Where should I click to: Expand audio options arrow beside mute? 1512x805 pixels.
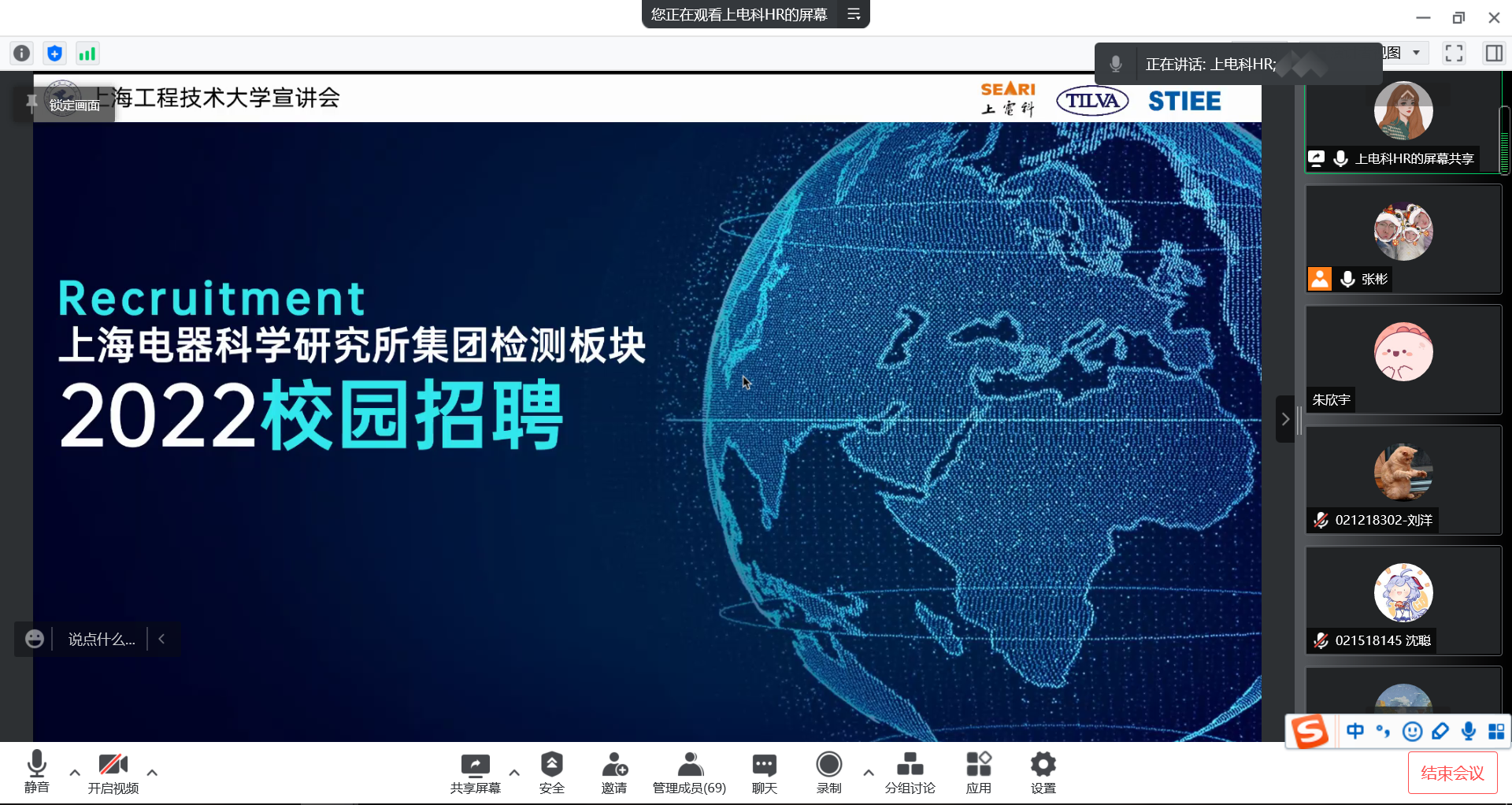[x=75, y=773]
